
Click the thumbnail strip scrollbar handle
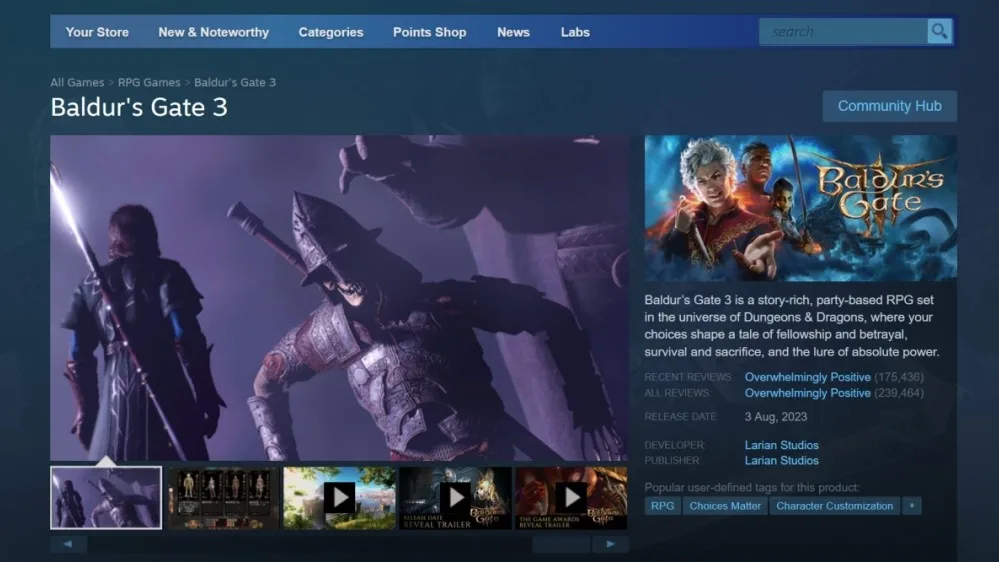[561, 544]
